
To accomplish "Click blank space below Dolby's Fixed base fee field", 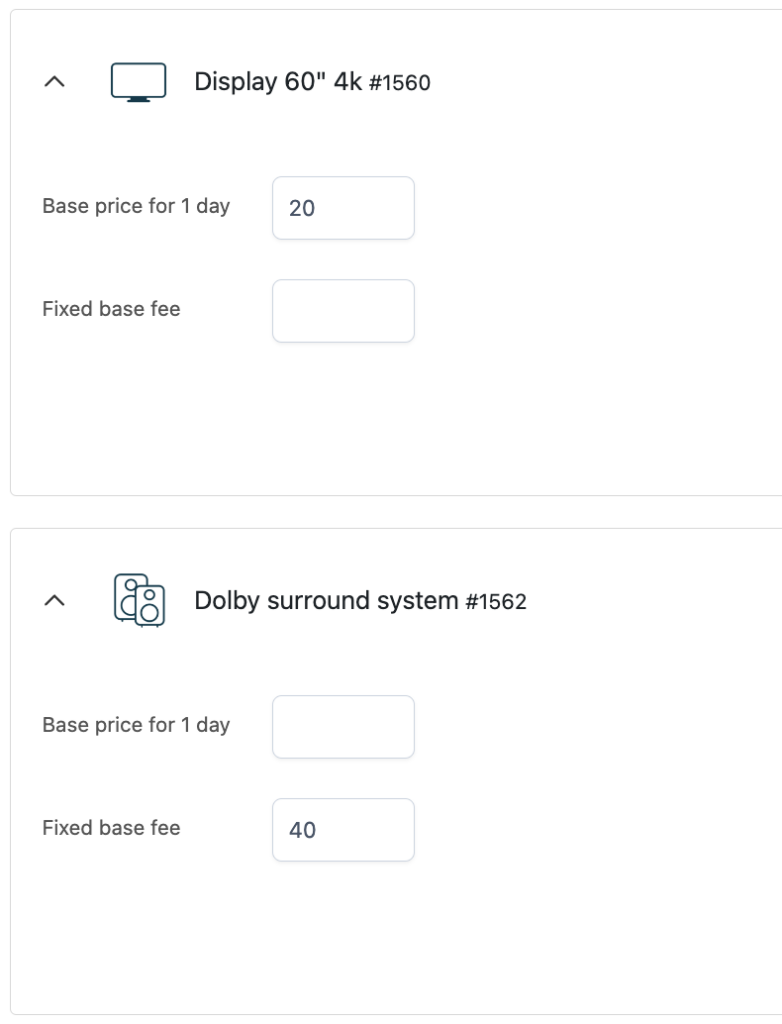I will click(x=343, y=937).
